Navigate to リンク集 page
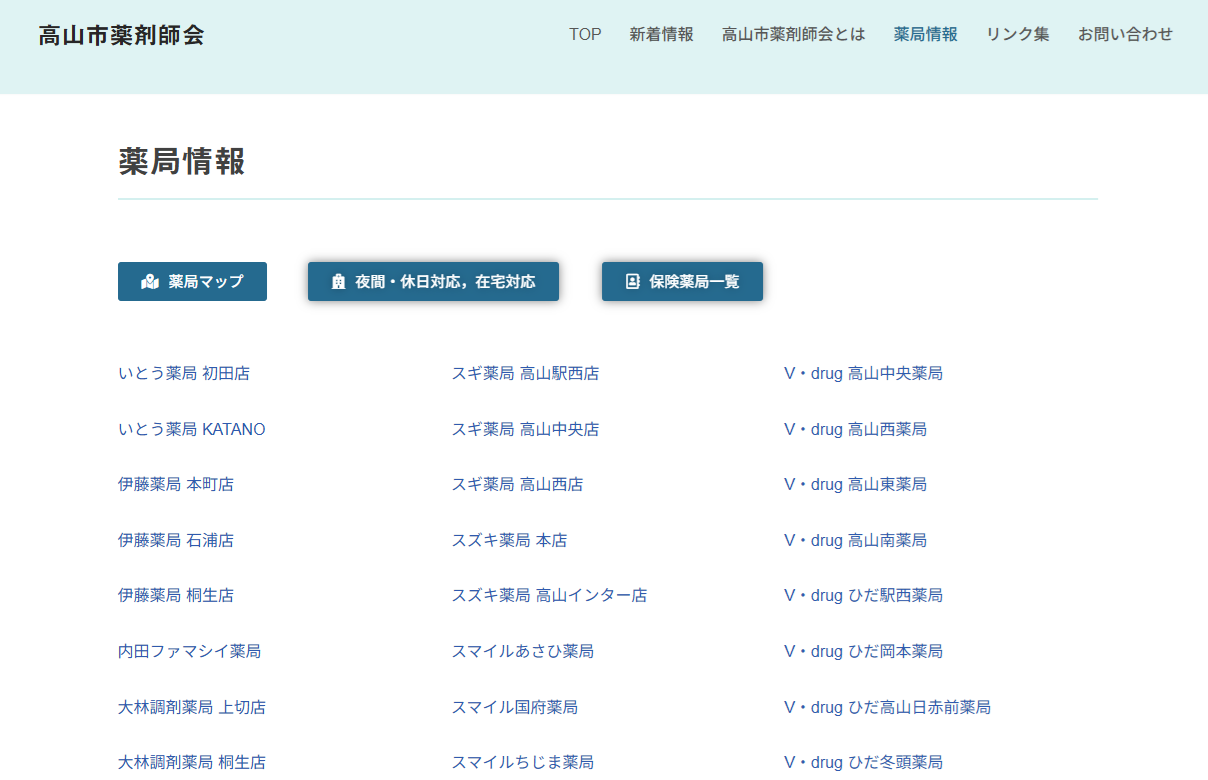The height and width of the screenshot is (780, 1208). point(1017,34)
